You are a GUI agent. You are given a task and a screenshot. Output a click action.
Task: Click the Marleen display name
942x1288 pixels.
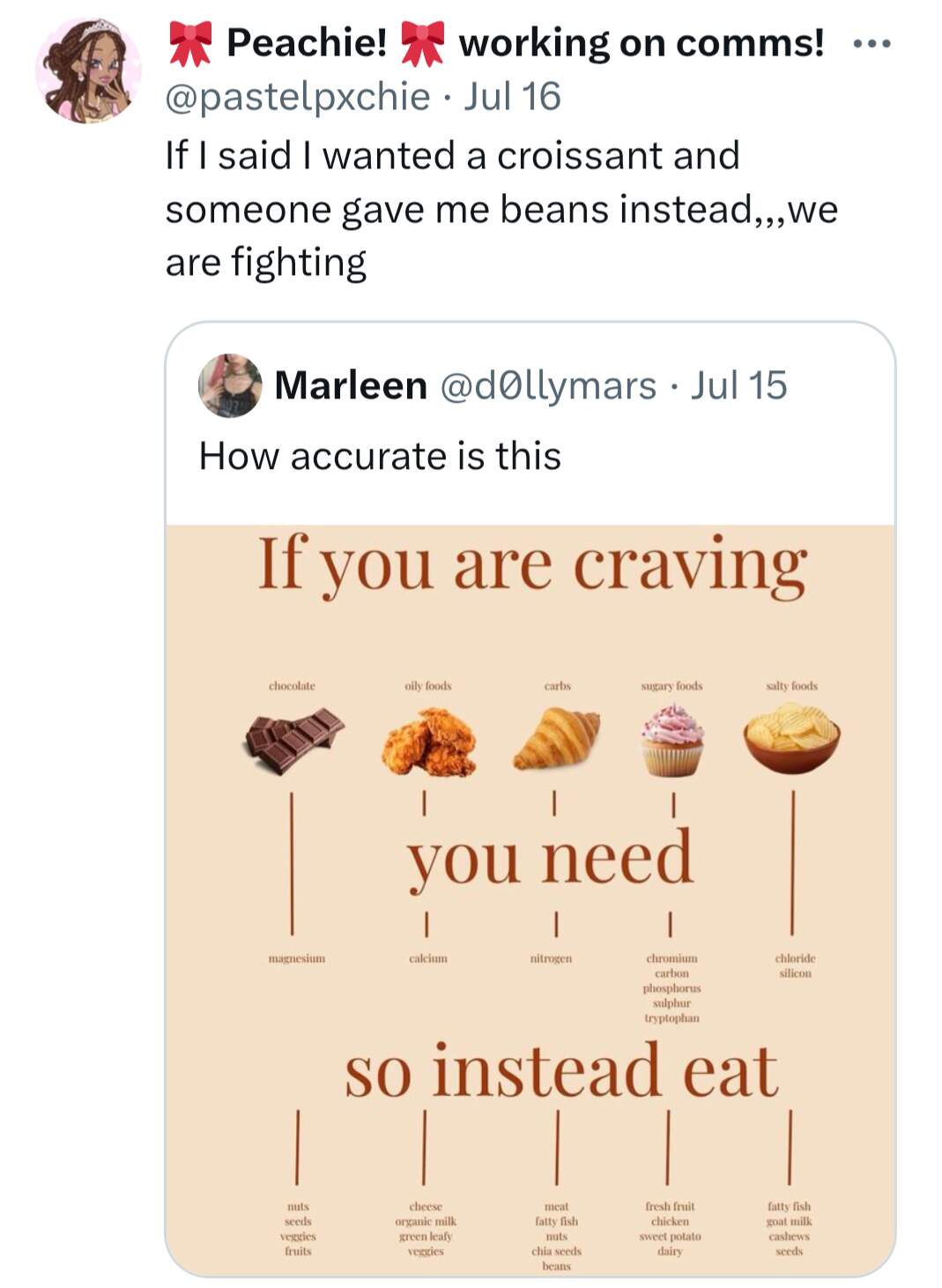(x=351, y=385)
